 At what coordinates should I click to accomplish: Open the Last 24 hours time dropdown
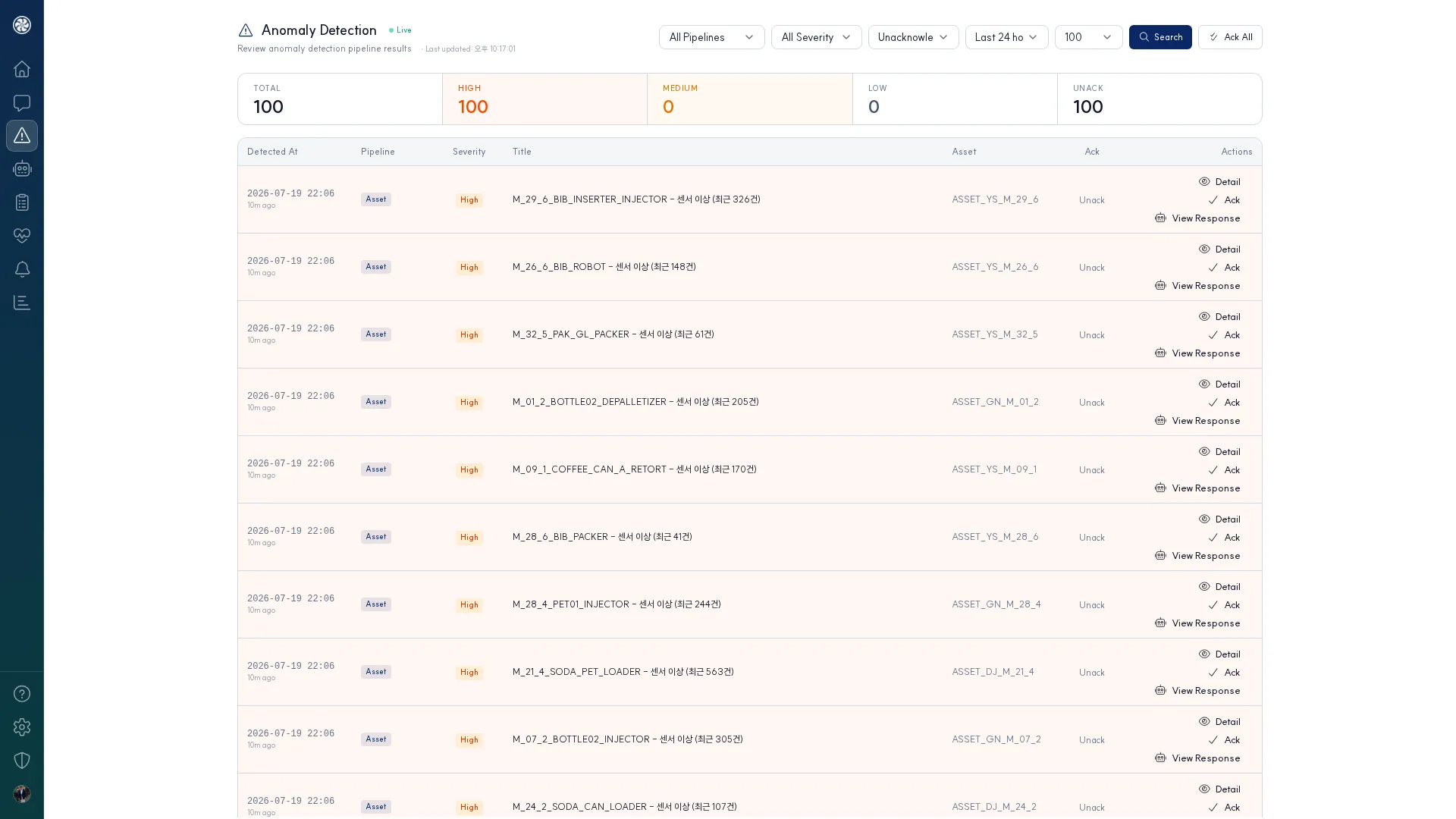(1006, 37)
